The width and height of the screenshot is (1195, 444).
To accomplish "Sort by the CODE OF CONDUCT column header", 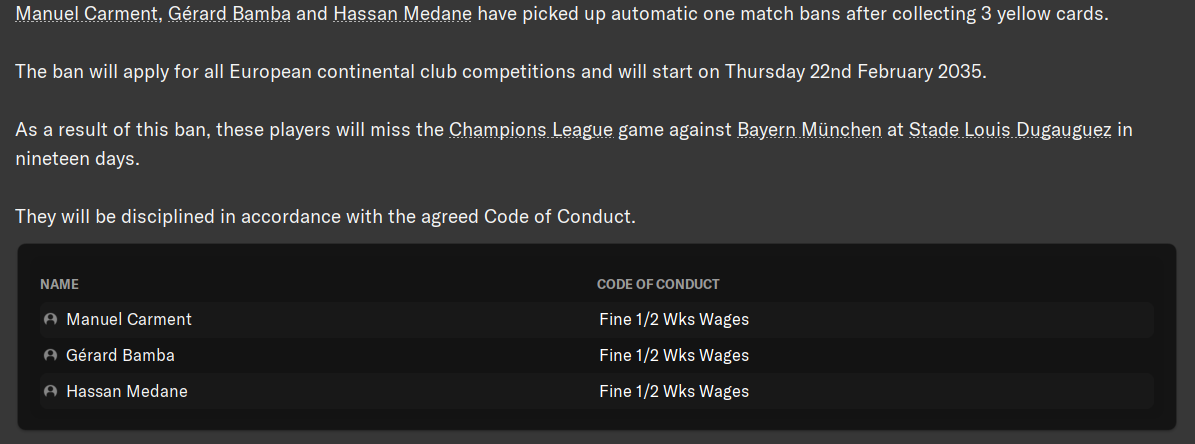I will click(x=658, y=285).
